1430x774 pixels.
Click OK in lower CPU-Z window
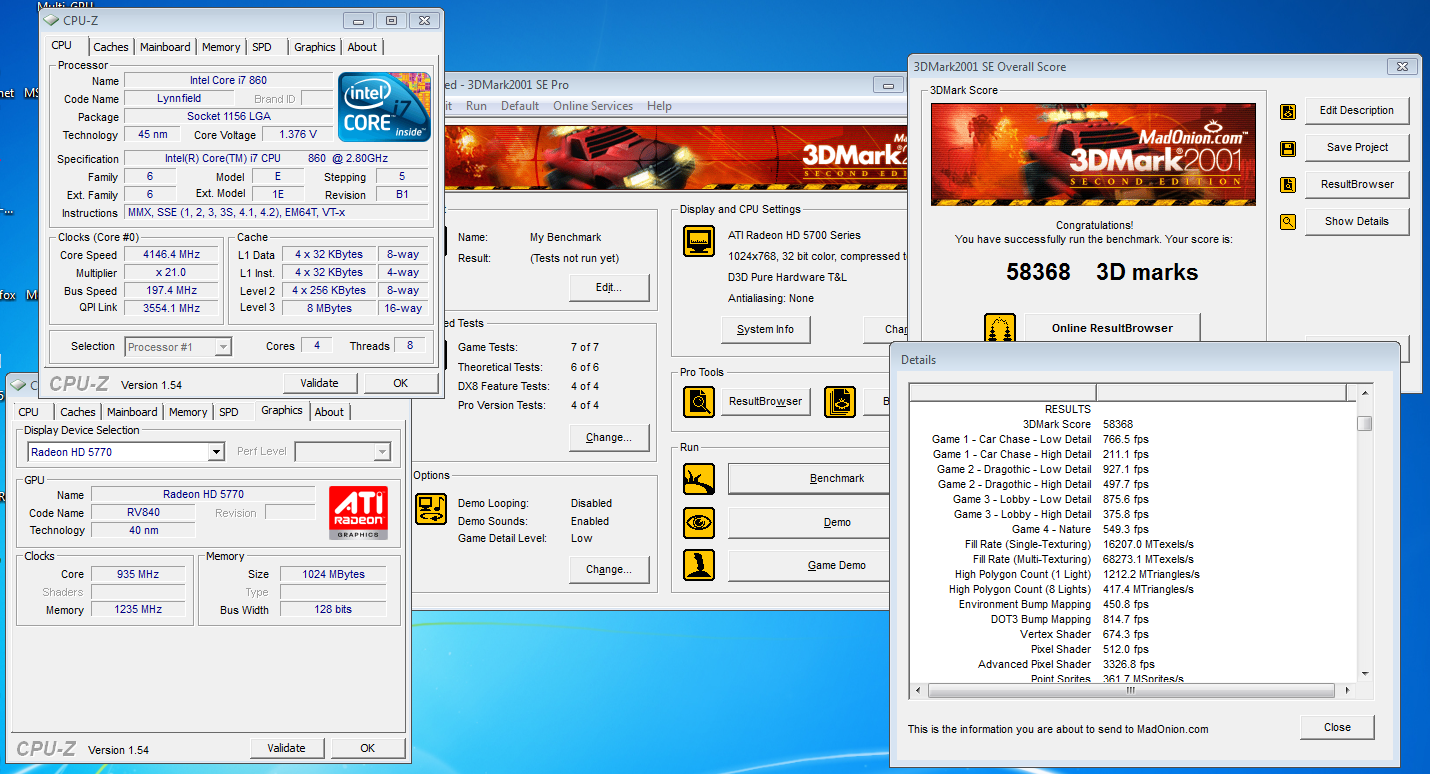tap(367, 748)
